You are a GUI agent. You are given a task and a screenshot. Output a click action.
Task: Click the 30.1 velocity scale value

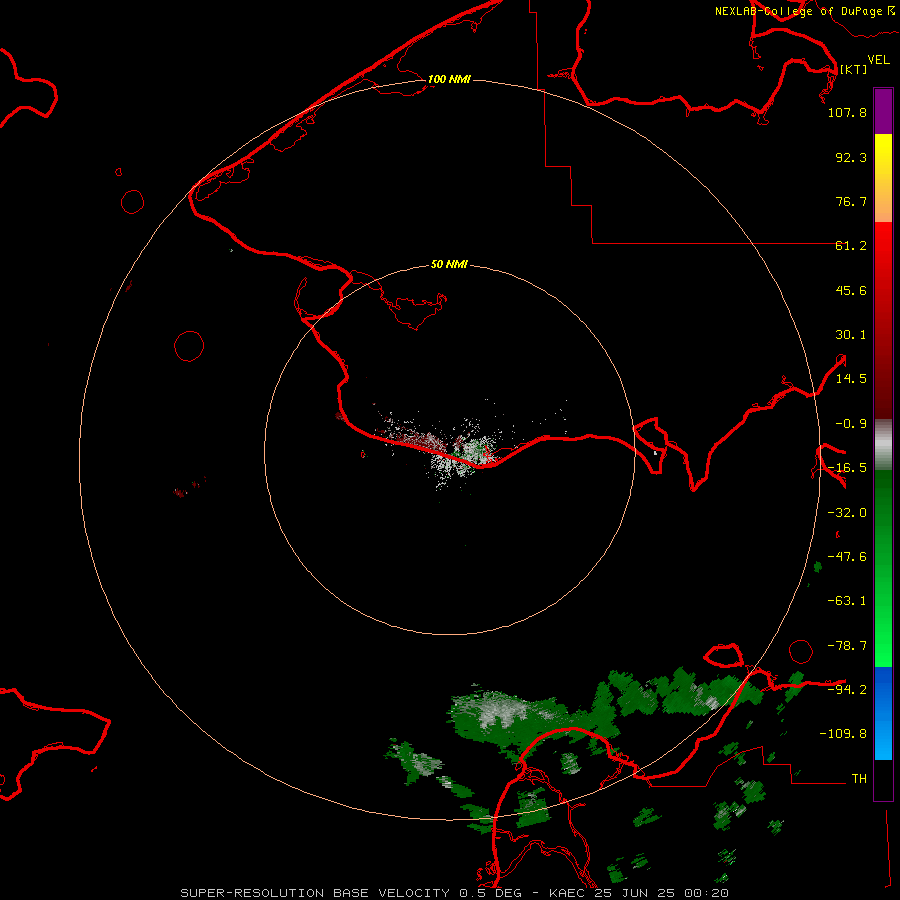(851, 335)
